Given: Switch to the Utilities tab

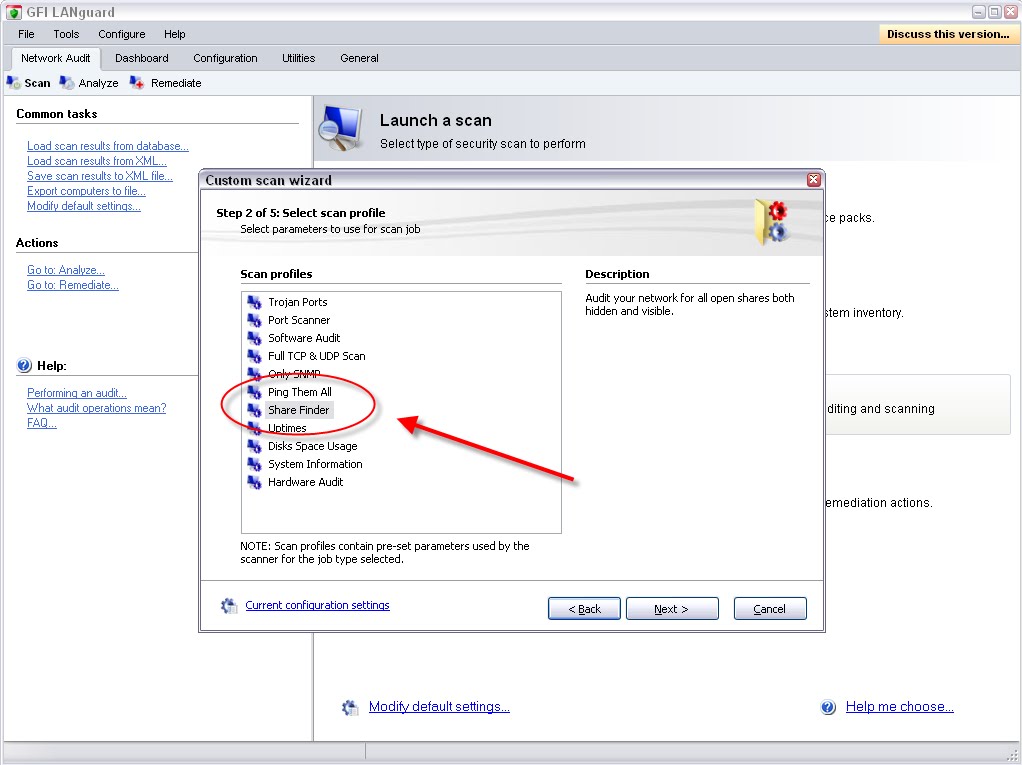Looking at the screenshot, I should pos(299,58).
